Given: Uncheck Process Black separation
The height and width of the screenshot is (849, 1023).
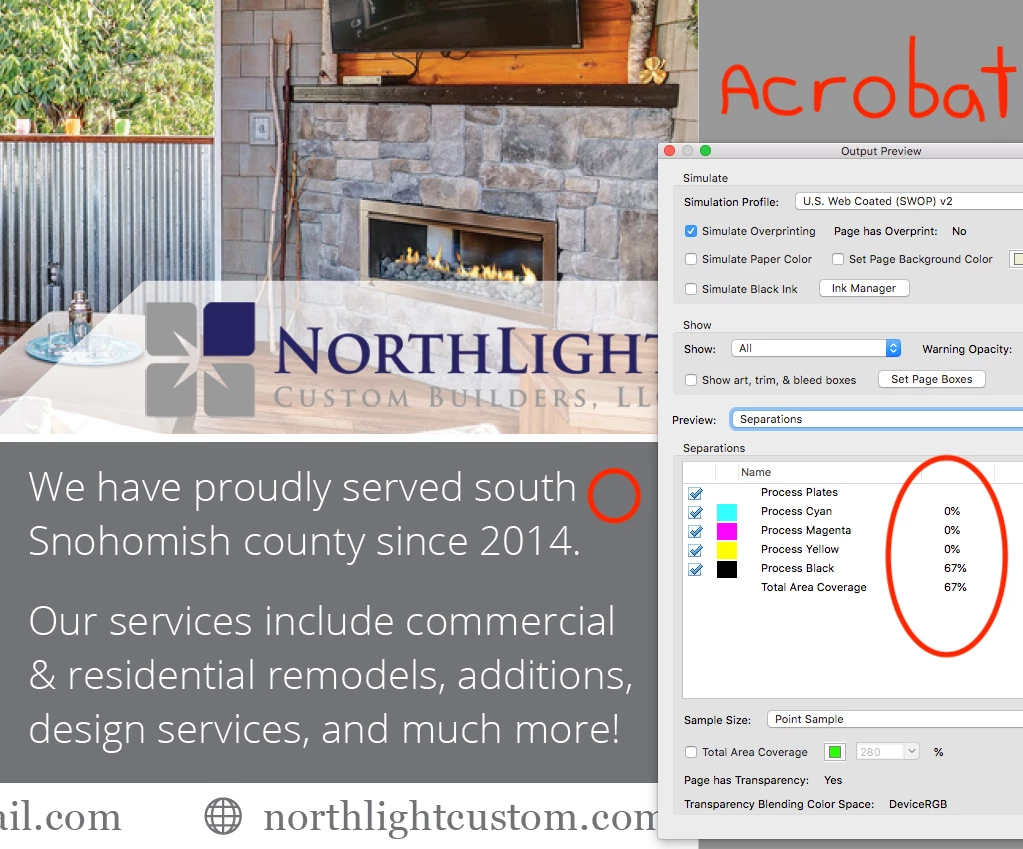Looking at the screenshot, I should (696, 569).
